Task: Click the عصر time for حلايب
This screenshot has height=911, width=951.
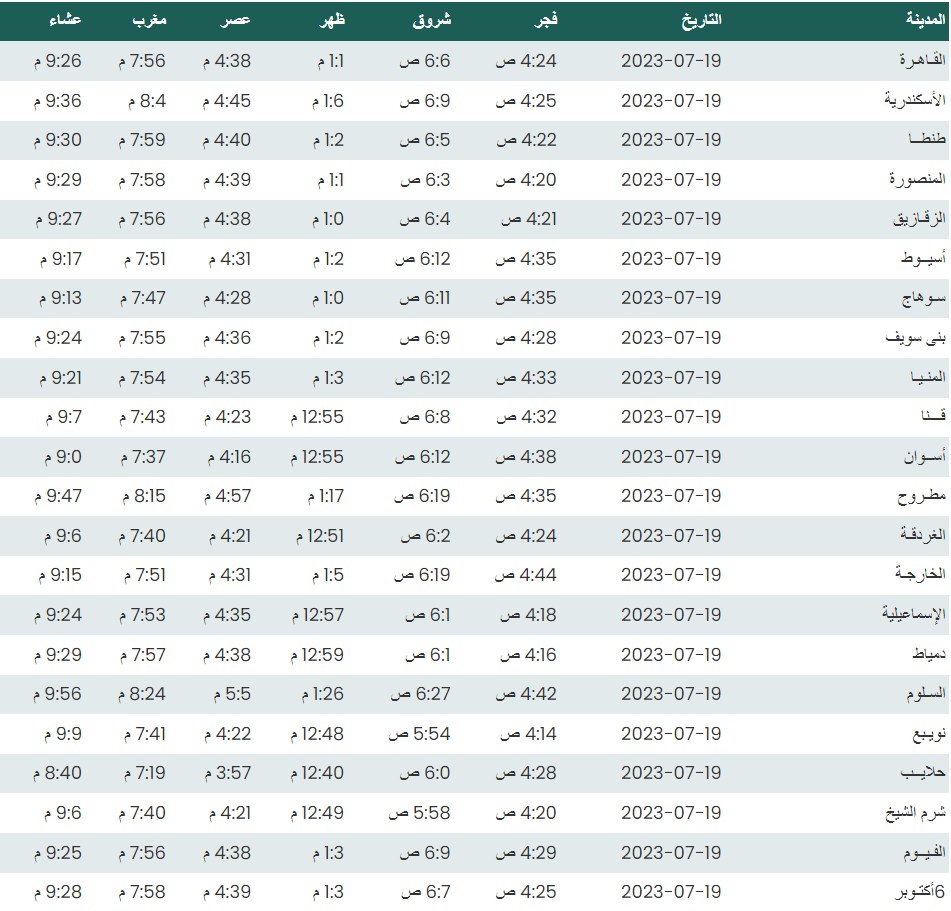Action: [x=227, y=773]
